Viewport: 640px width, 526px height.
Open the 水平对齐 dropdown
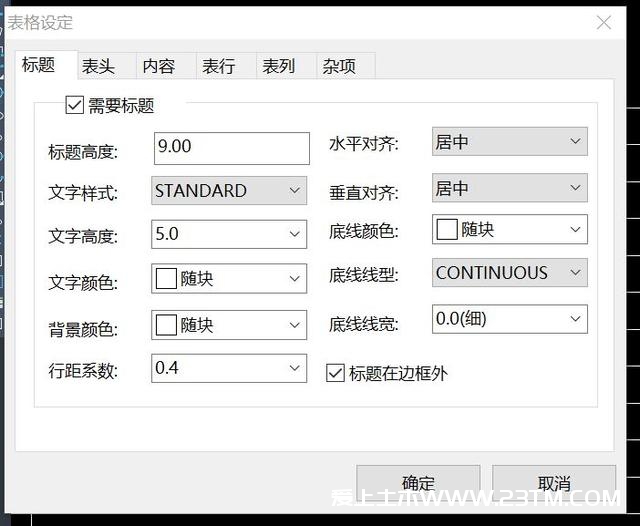pyautogui.click(x=510, y=141)
